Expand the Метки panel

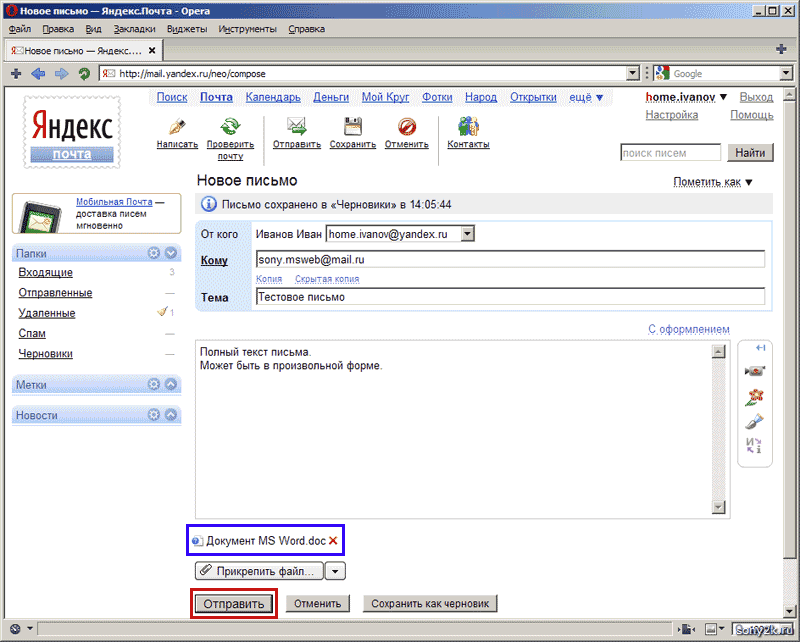pyautogui.click(x=171, y=384)
